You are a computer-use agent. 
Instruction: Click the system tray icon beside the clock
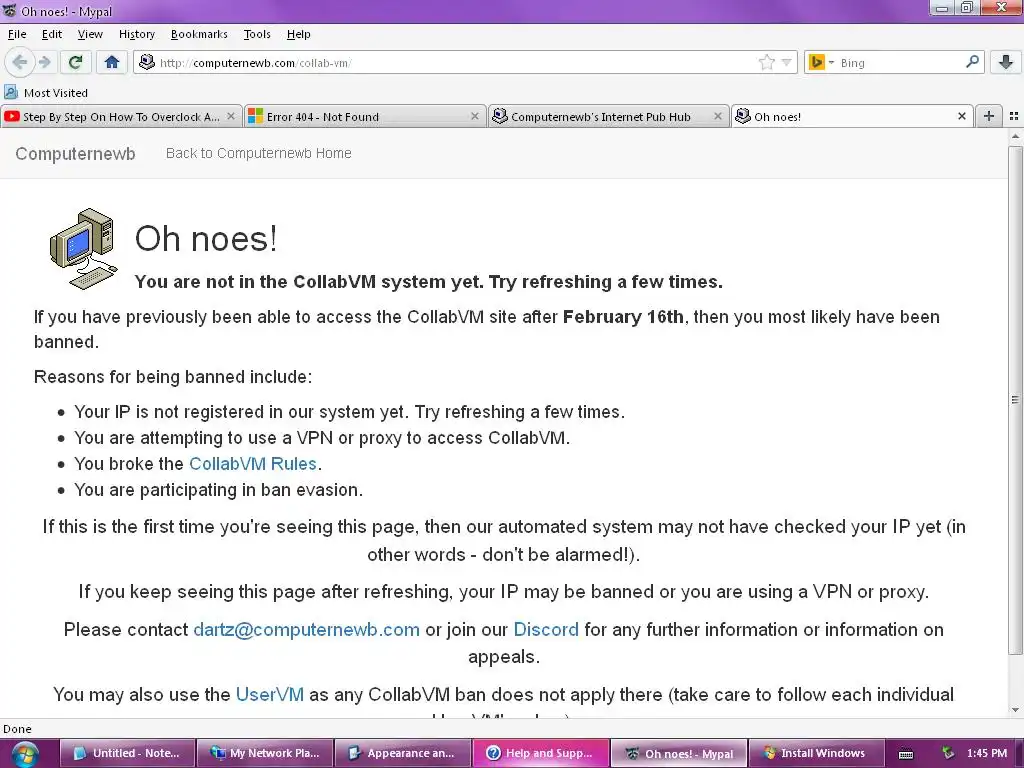coord(948,753)
